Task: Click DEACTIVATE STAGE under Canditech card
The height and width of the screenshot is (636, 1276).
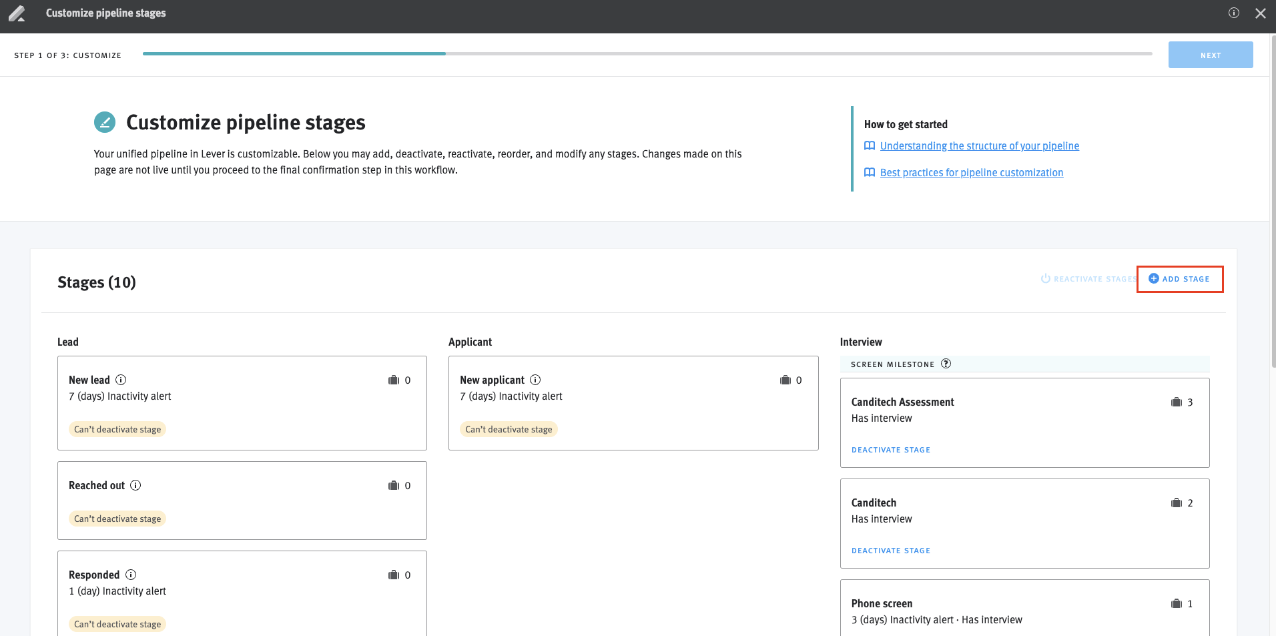Action: point(891,551)
